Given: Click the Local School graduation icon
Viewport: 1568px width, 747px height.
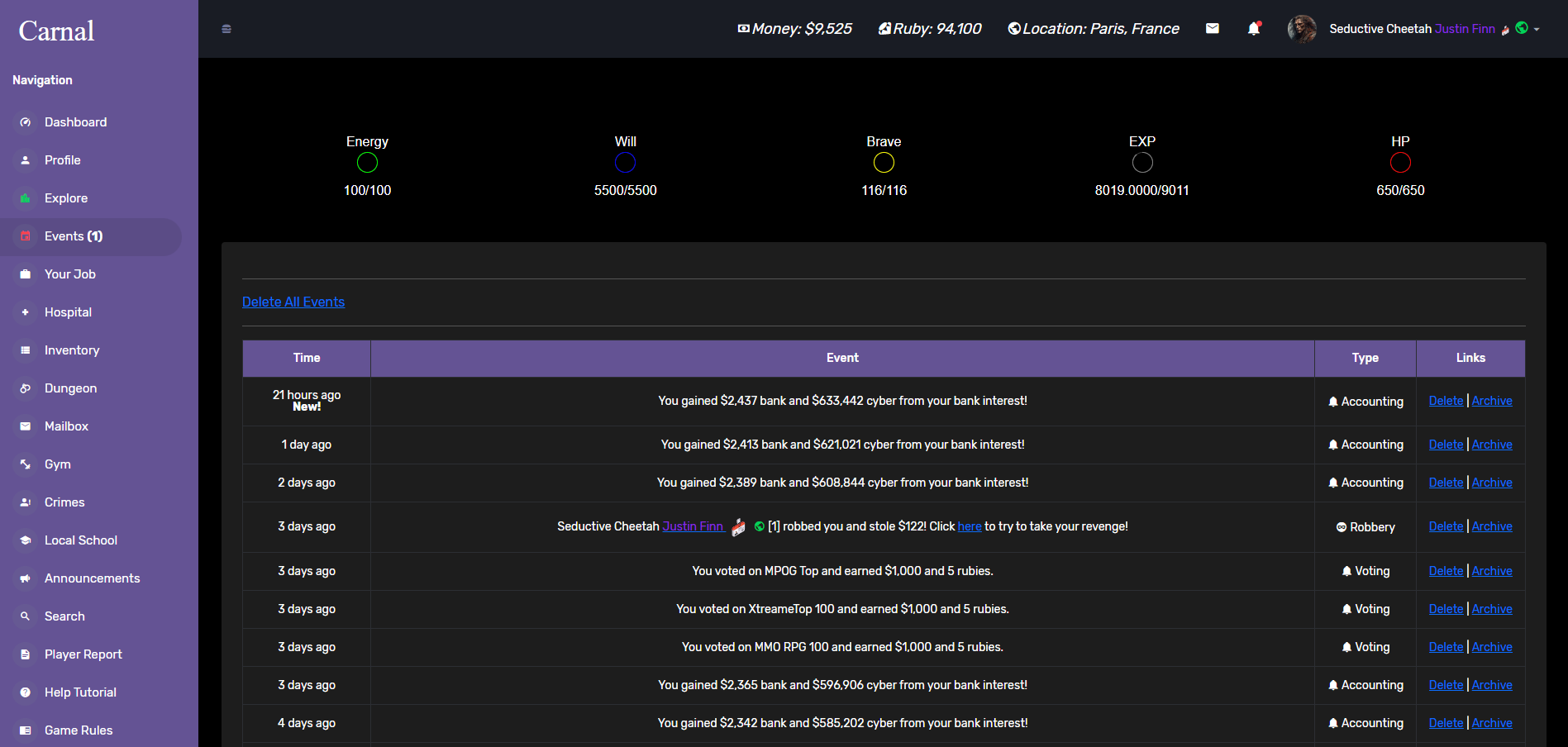Looking at the screenshot, I should [x=26, y=540].
